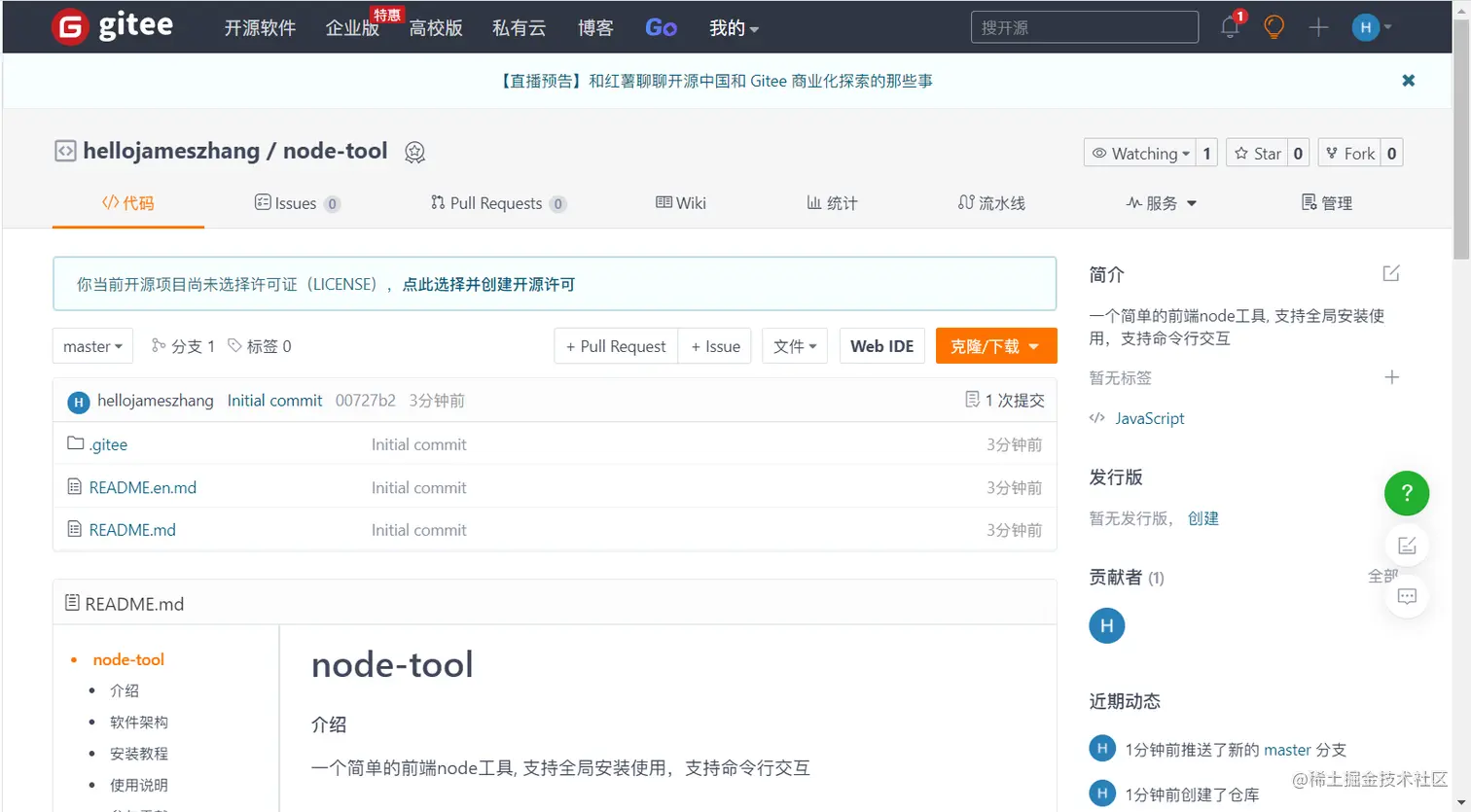Open 开源软件 in top navigation
The height and width of the screenshot is (812, 1471).
click(260, 28)
